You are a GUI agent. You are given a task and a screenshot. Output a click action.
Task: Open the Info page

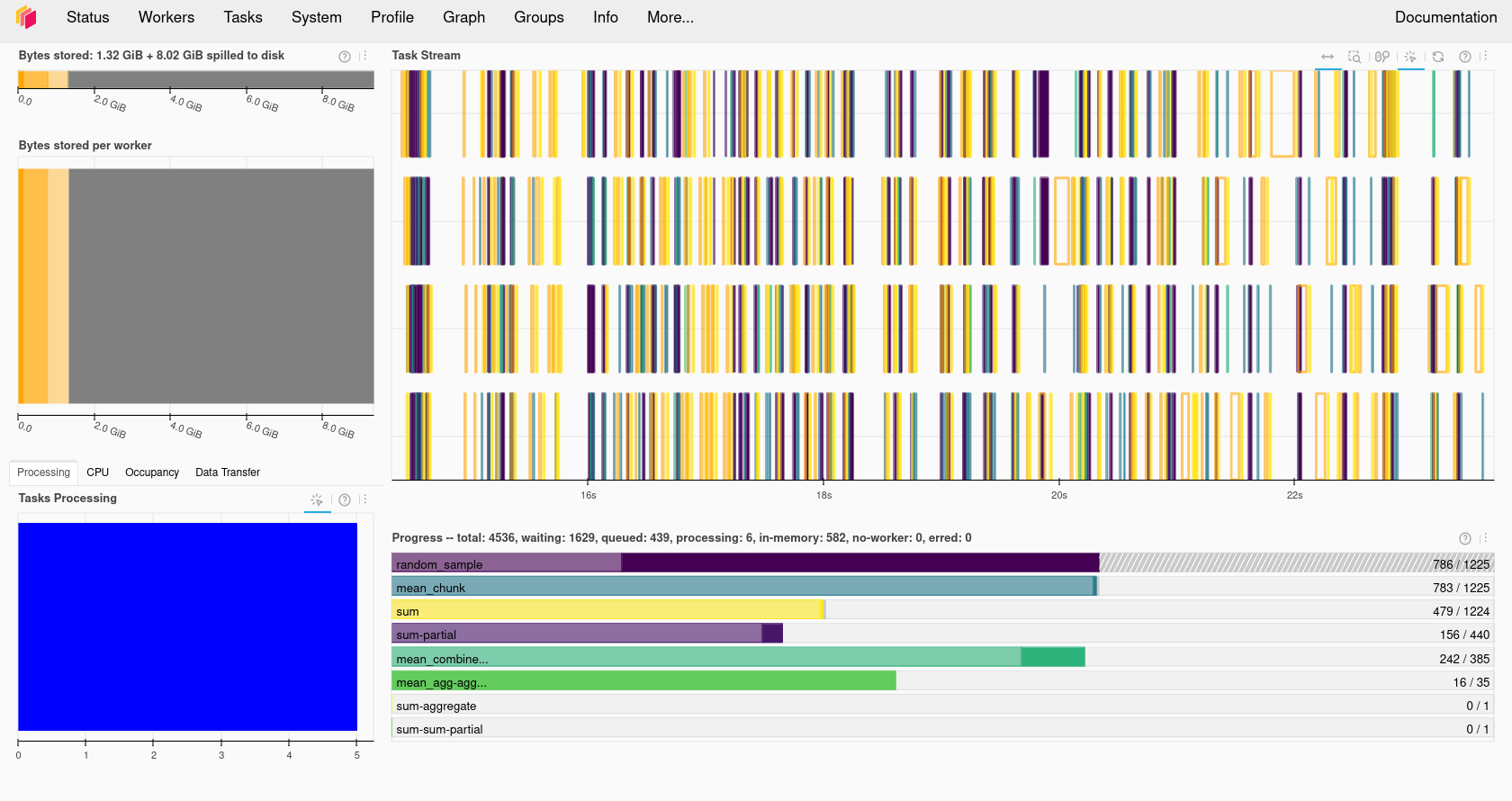tap(606, 17)
